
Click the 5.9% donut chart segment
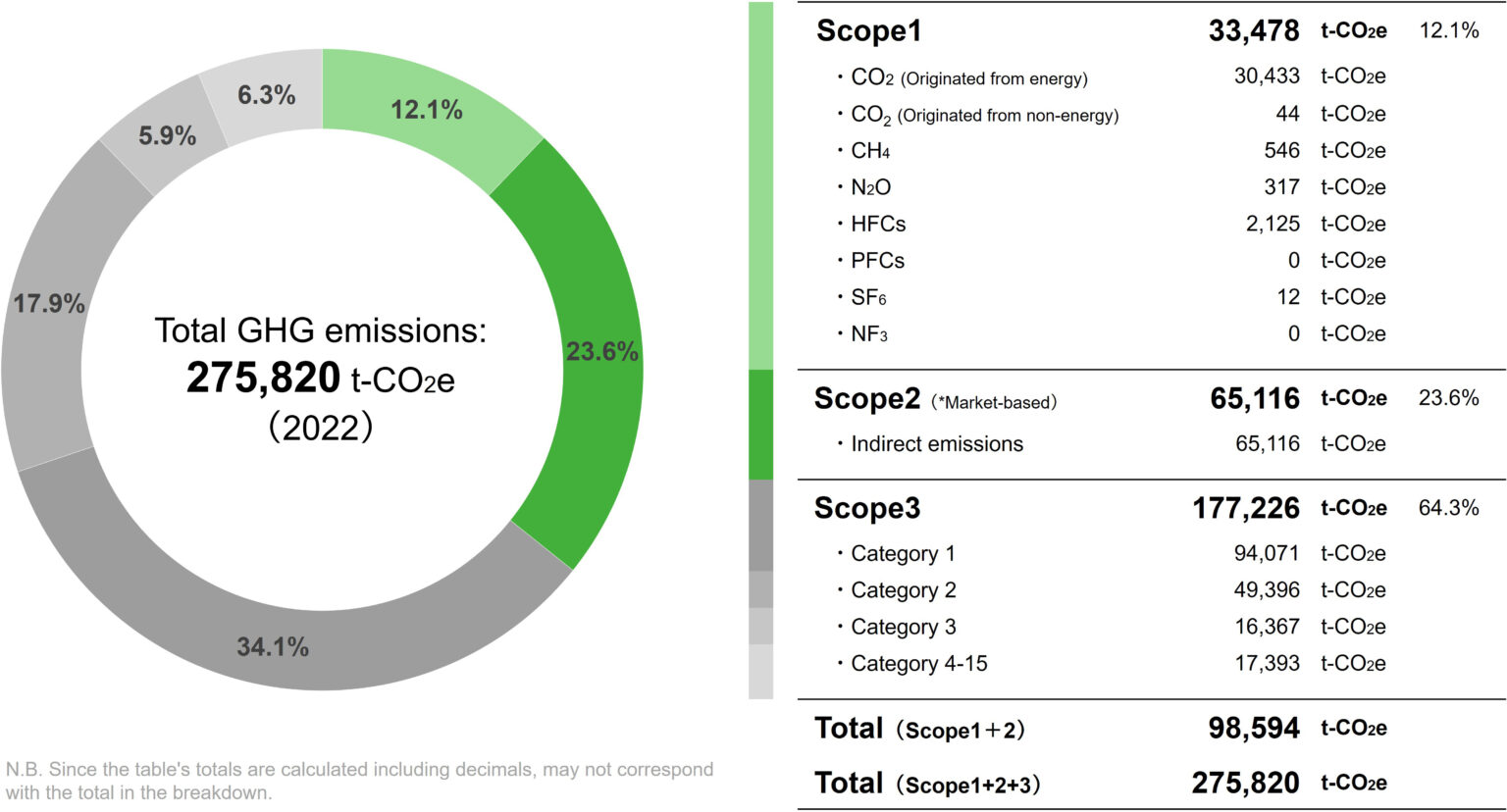166,135
